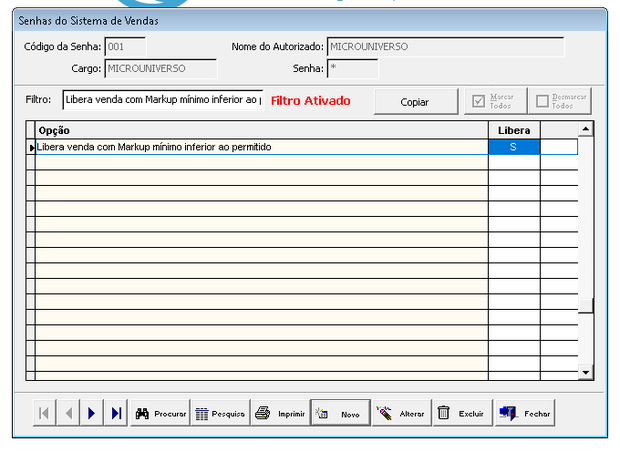620x452 pixels.
Task: Print using the Imprimir button
Action: [x=279, y=413]
